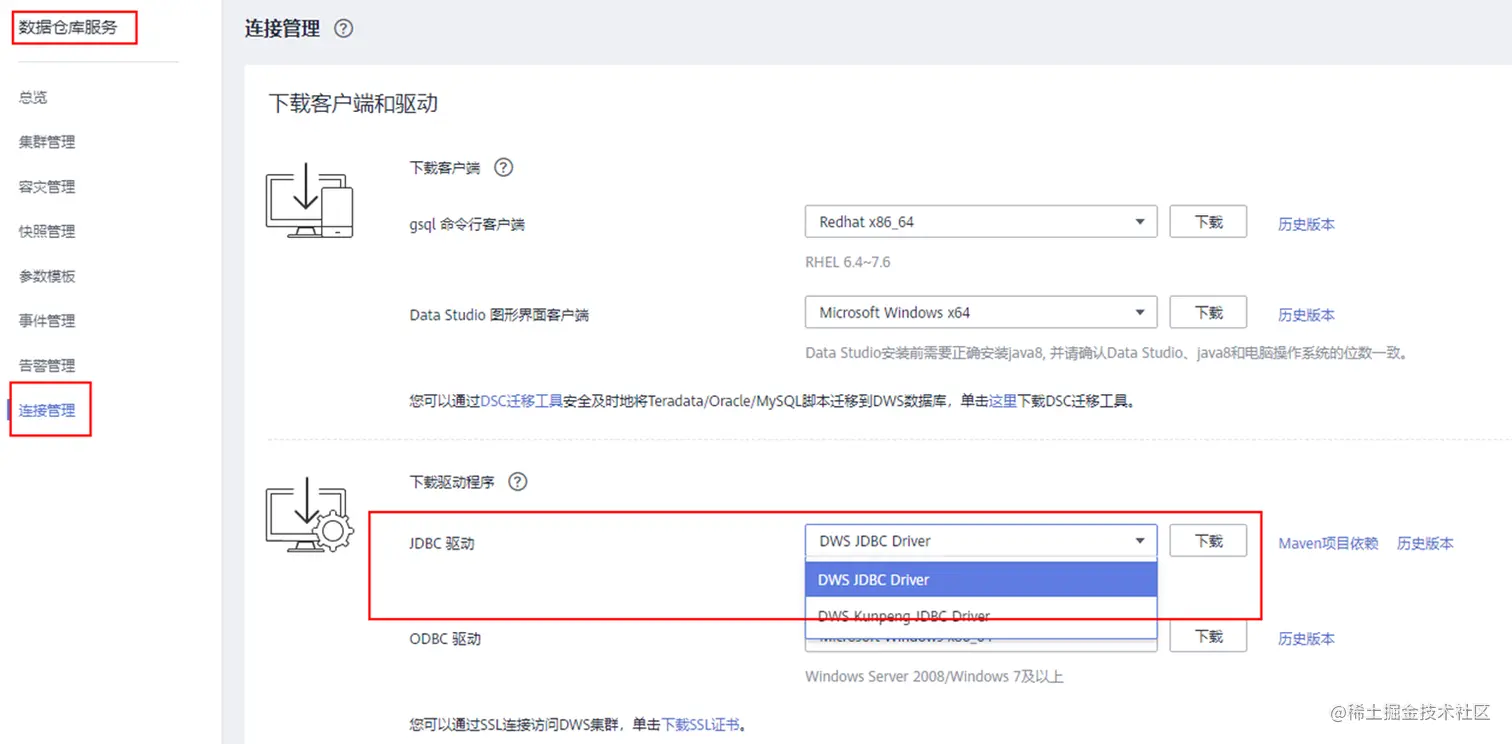Open 历史版本 link for Data Studio
The height and width of the screenshot is (744, 1512).
click(1306, 314)
